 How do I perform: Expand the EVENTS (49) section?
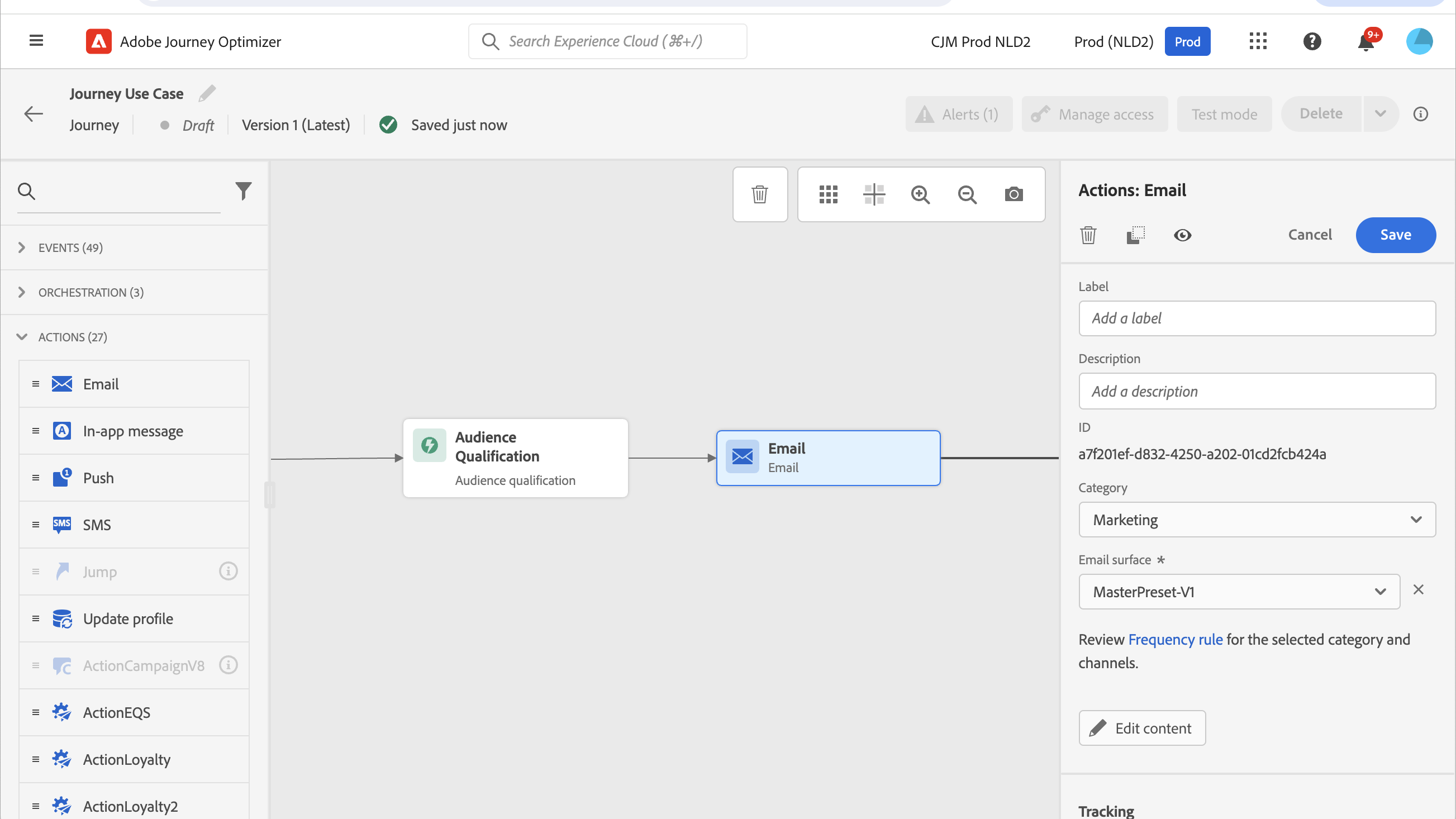coord(70,247)
